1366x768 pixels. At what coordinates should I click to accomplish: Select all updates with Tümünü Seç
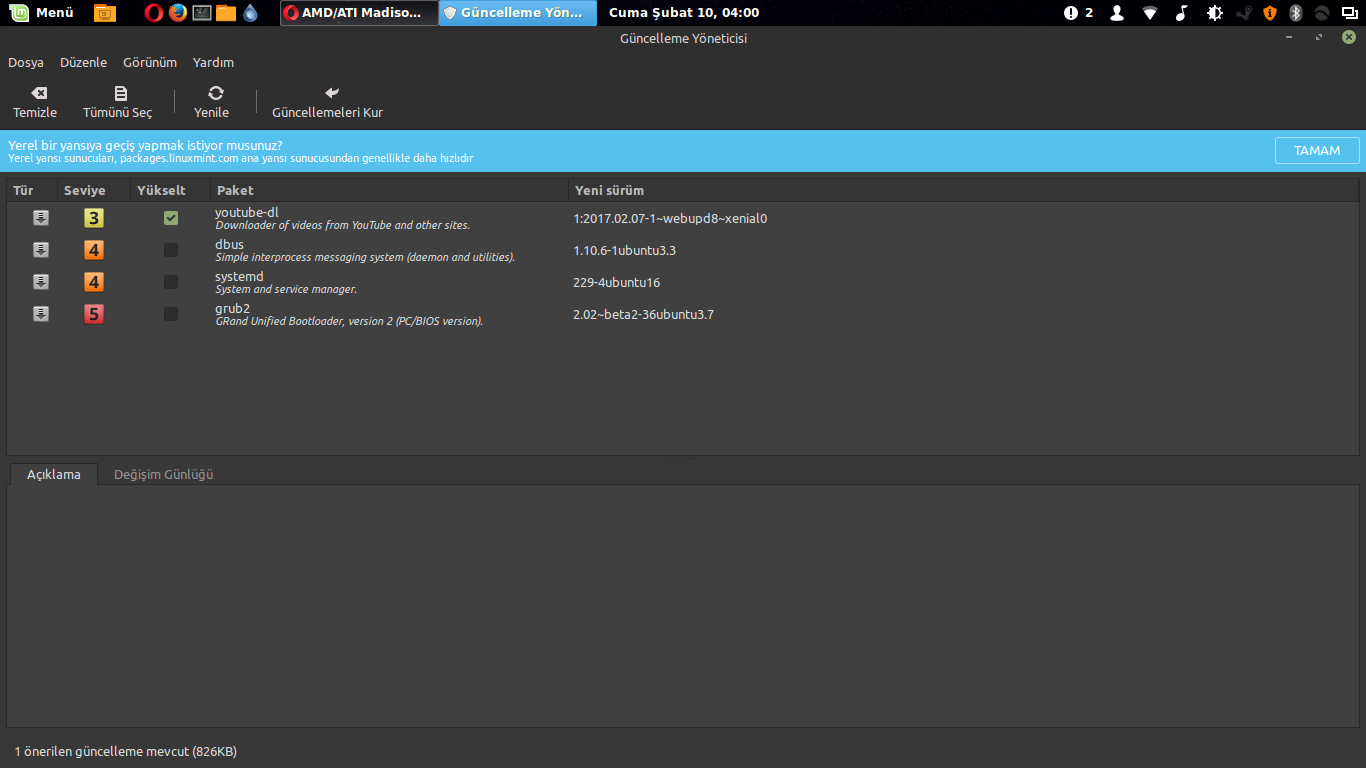tap(118, 102)
